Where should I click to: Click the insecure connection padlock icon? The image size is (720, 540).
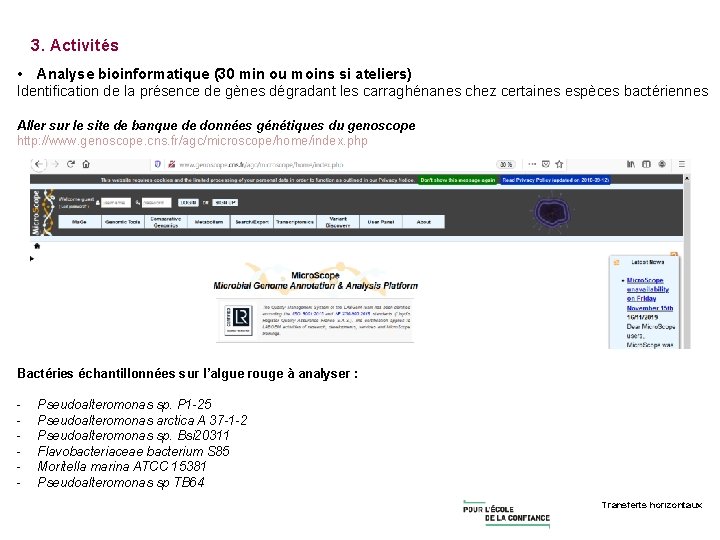[171, 164]
